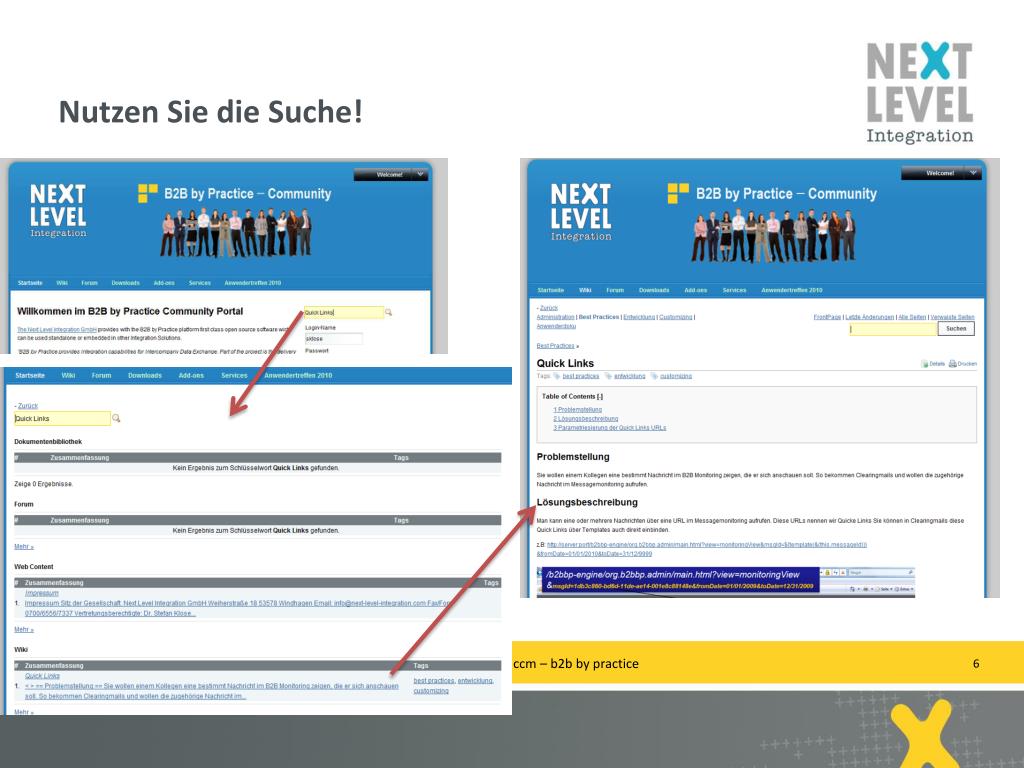Click Login-Name field on welcome page
1024x768 pixels.
333,338
